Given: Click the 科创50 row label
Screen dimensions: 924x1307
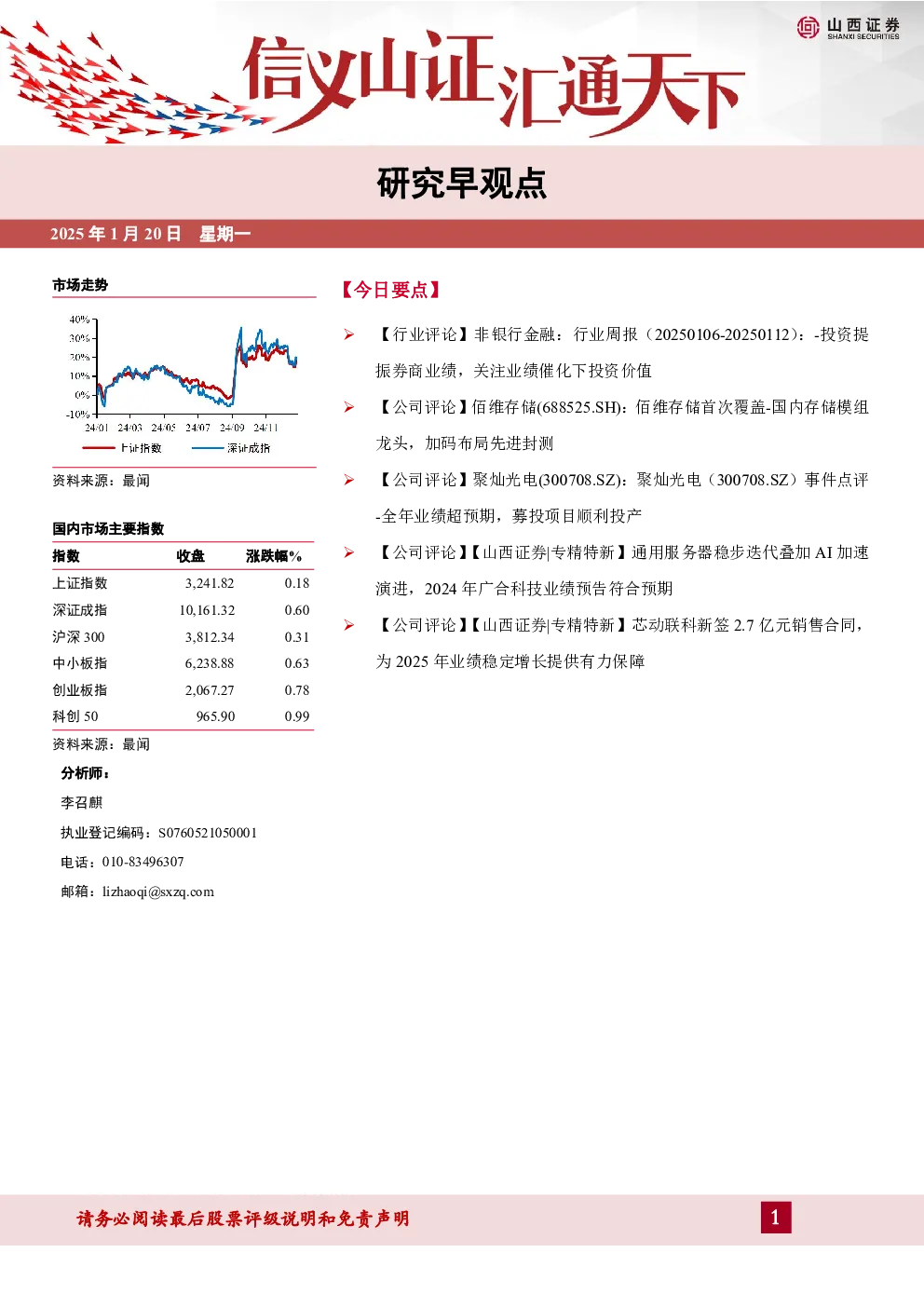Looking at the screenshot, I should (75, 716).
